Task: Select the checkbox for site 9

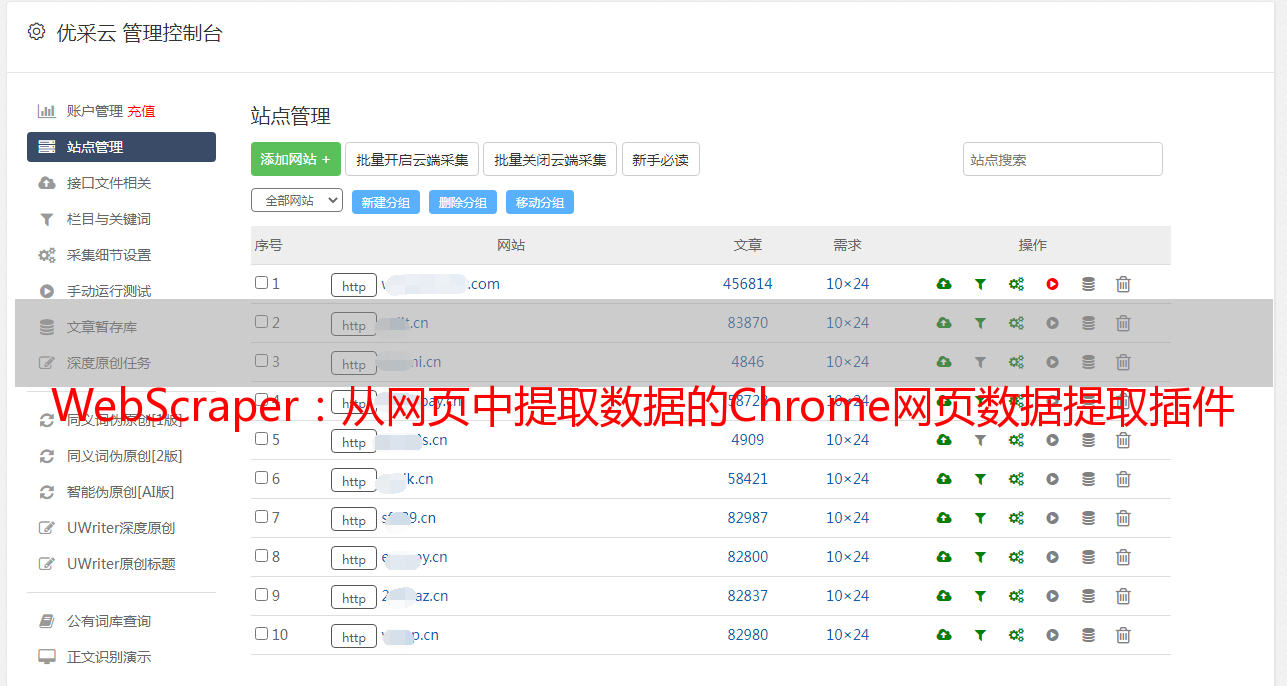Action: point(261,595)
